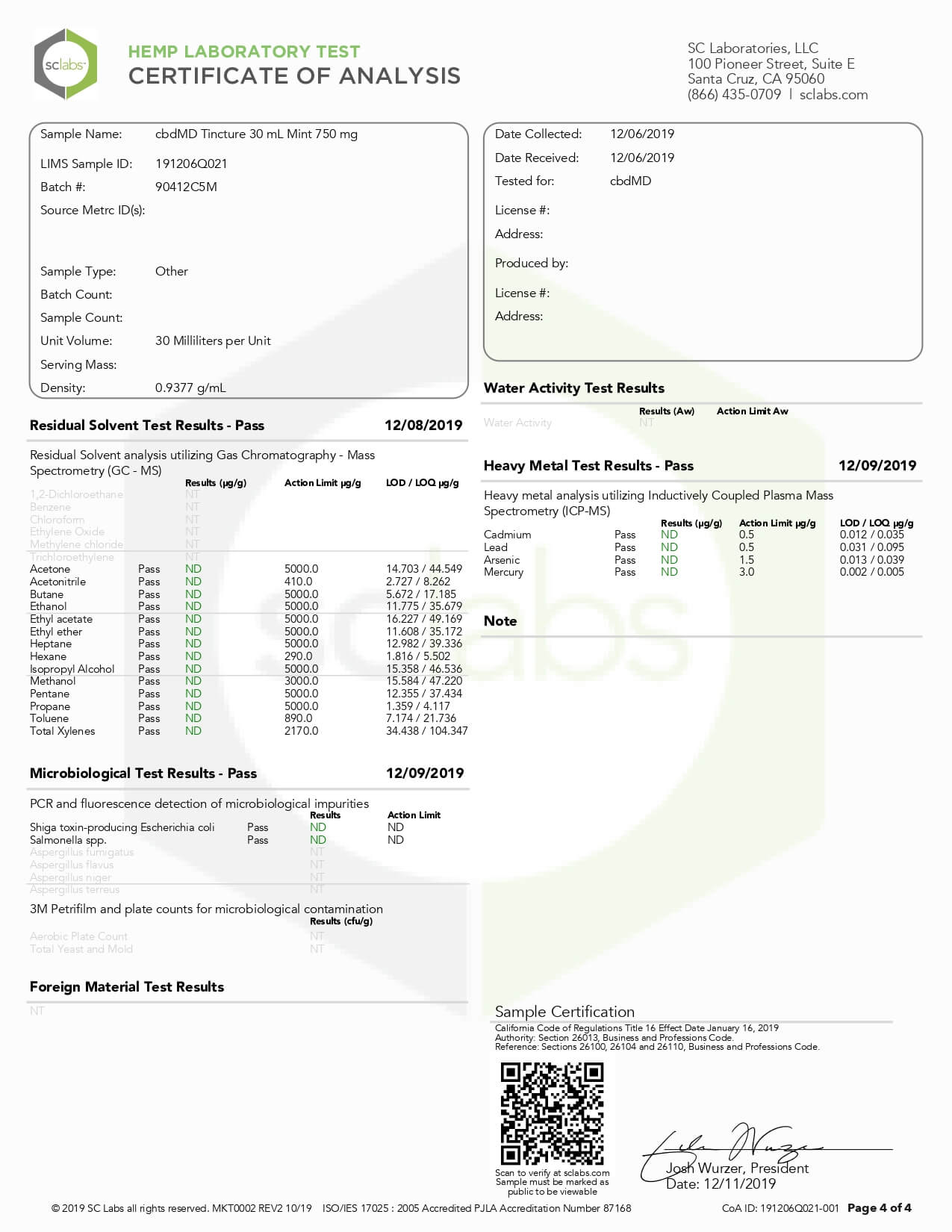This screenshot has height=1232, width=952.
Task: Click the Cadmium row in heavy metals
Action: 508,535
